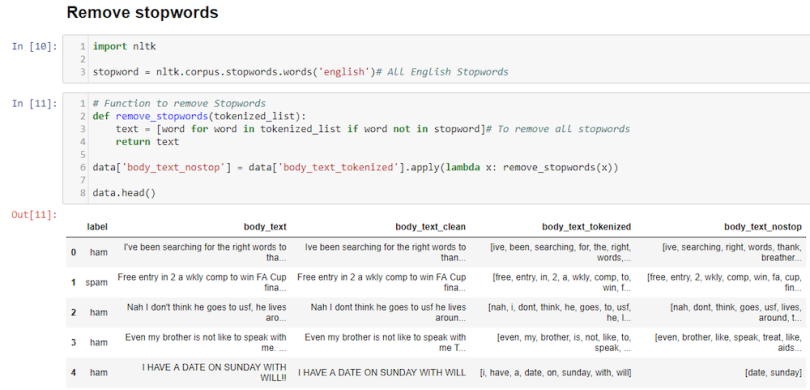Click the 'def remove_stopwords' line

[199, 116]
